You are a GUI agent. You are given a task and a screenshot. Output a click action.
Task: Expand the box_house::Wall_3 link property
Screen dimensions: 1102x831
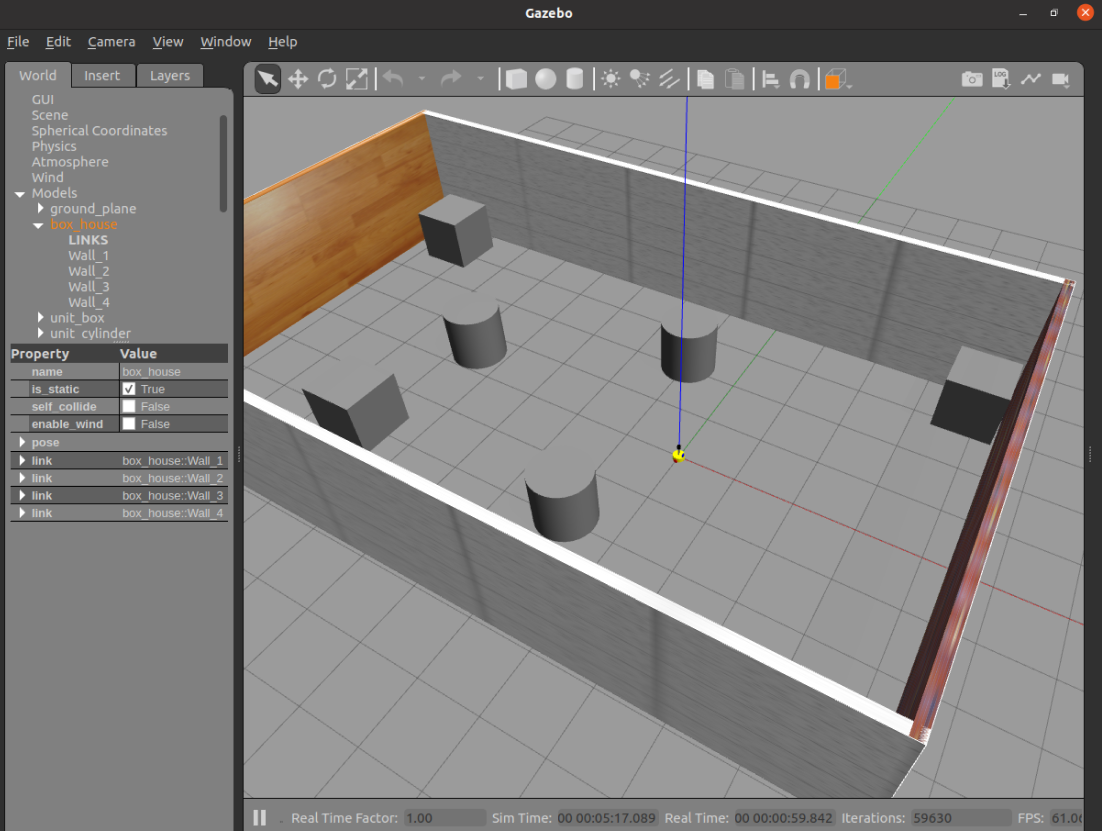point(22,496)
